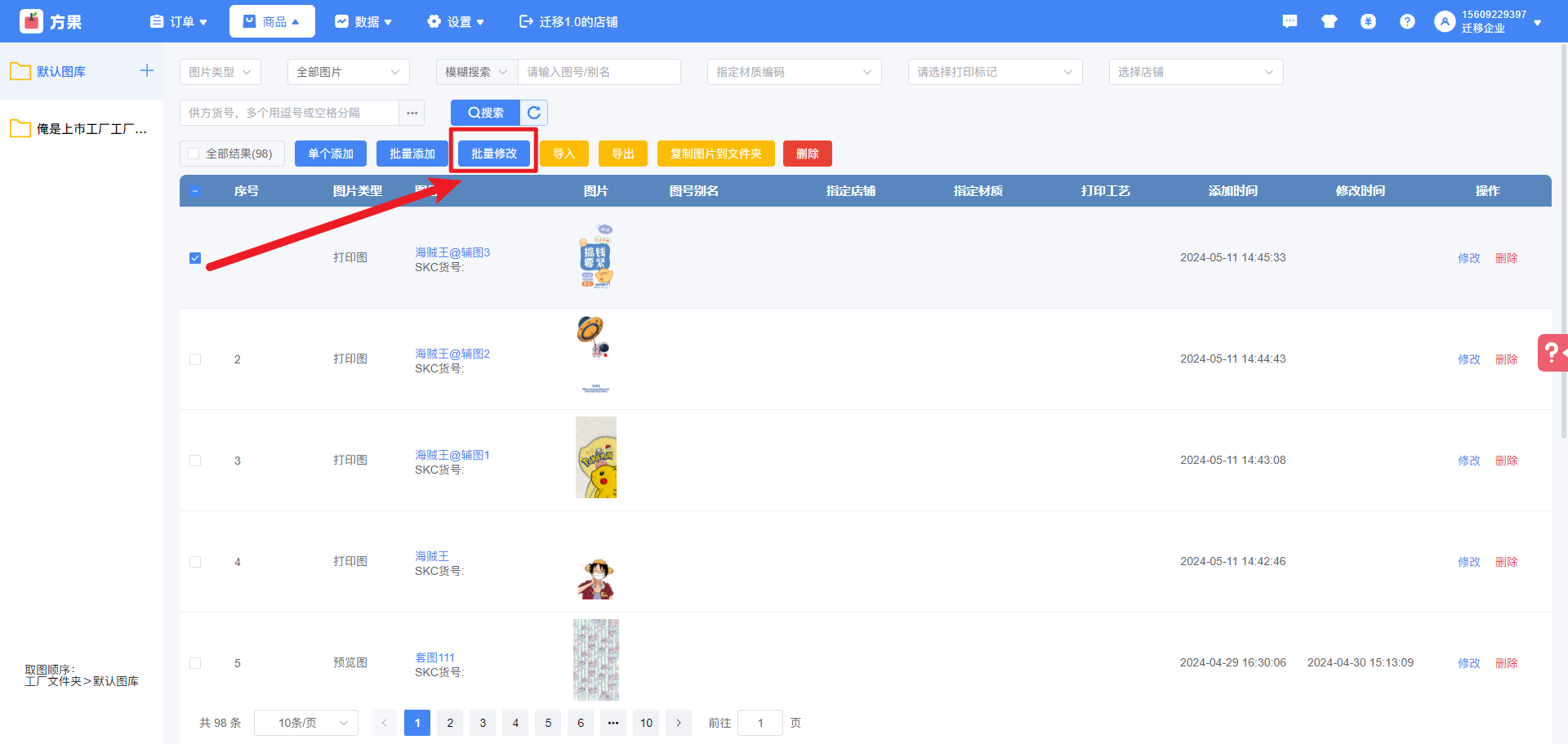1568x744 pixels.
Task: Toggle the header select-all checkbox
Action: 195,191
